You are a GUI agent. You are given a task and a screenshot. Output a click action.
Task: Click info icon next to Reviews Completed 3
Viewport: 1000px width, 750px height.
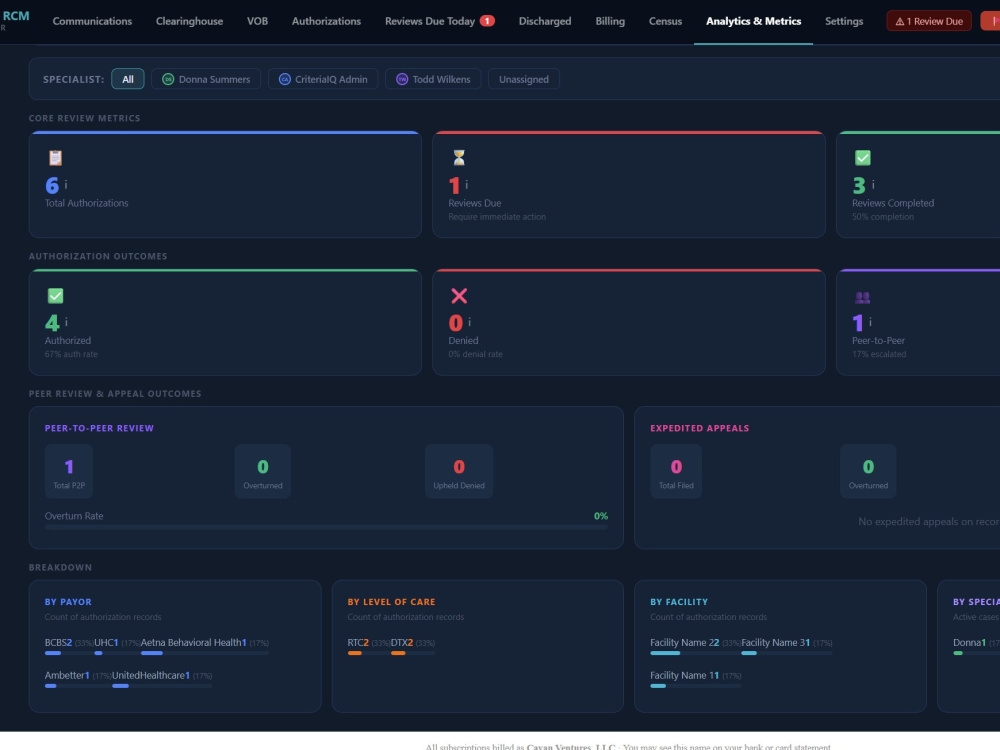tap(873, 184)
